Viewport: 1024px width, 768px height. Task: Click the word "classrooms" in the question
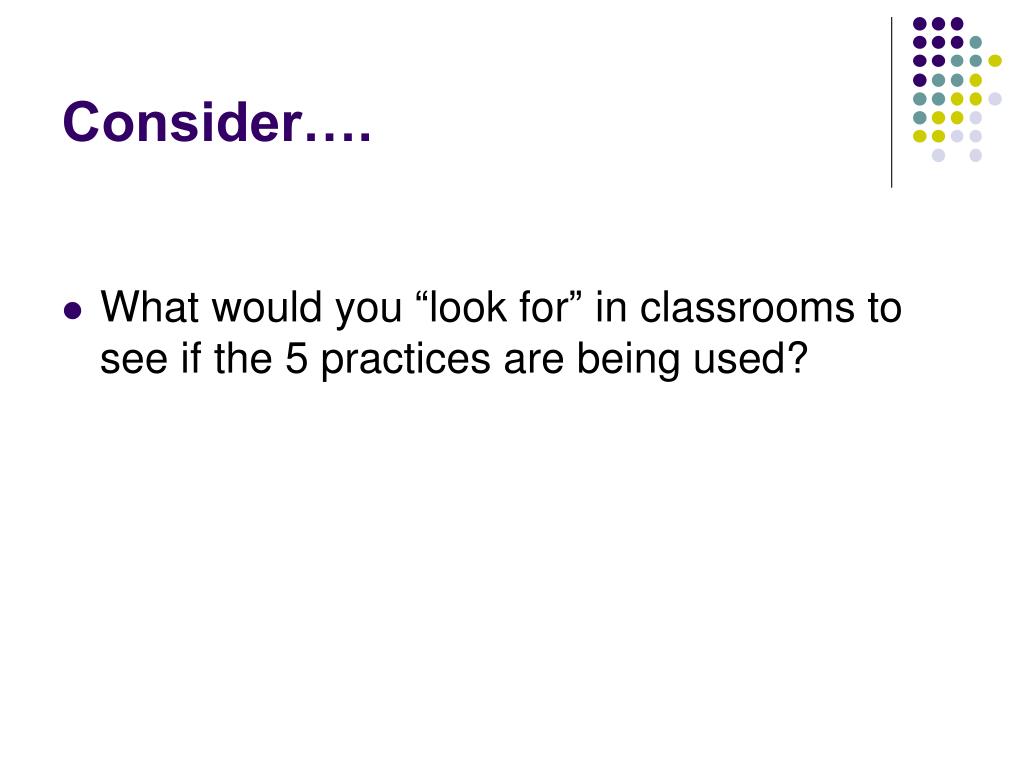point(746,306)
